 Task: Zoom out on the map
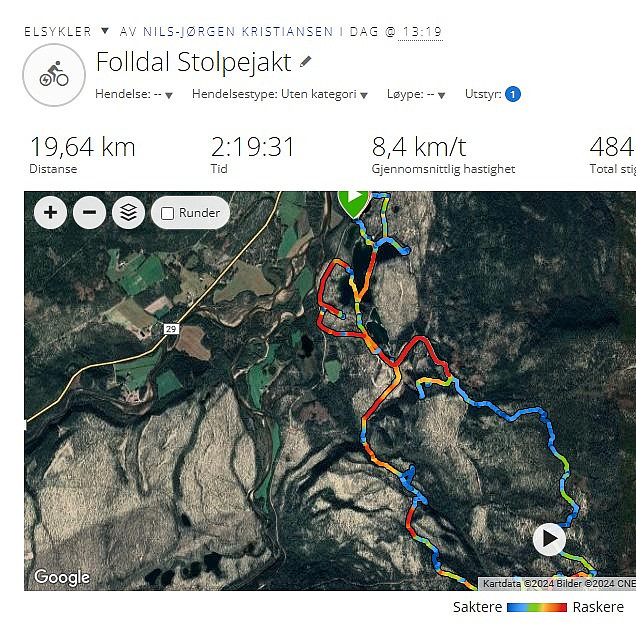[x=90, y=213]
